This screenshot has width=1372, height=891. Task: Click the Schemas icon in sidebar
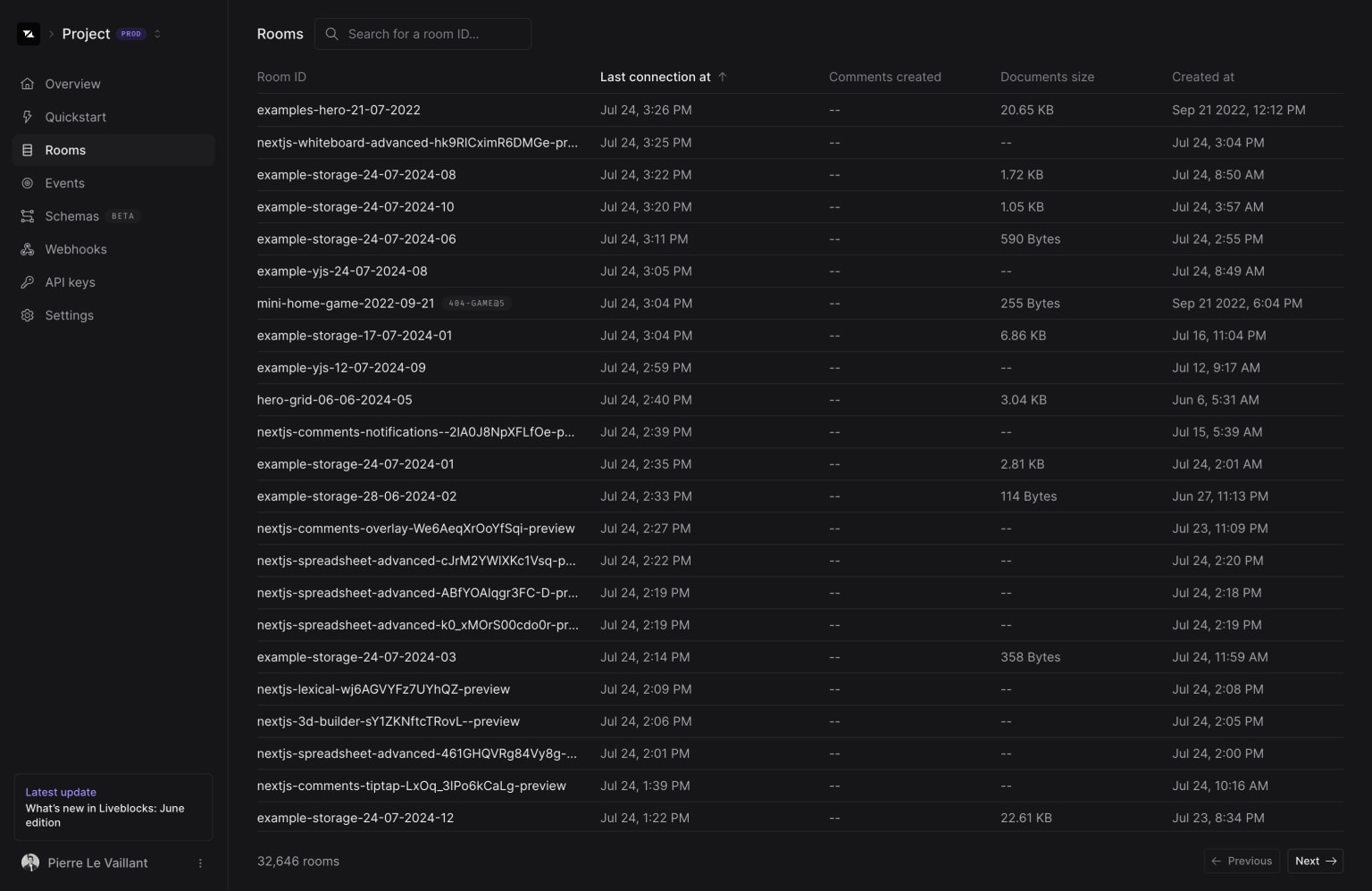[28, 216]
